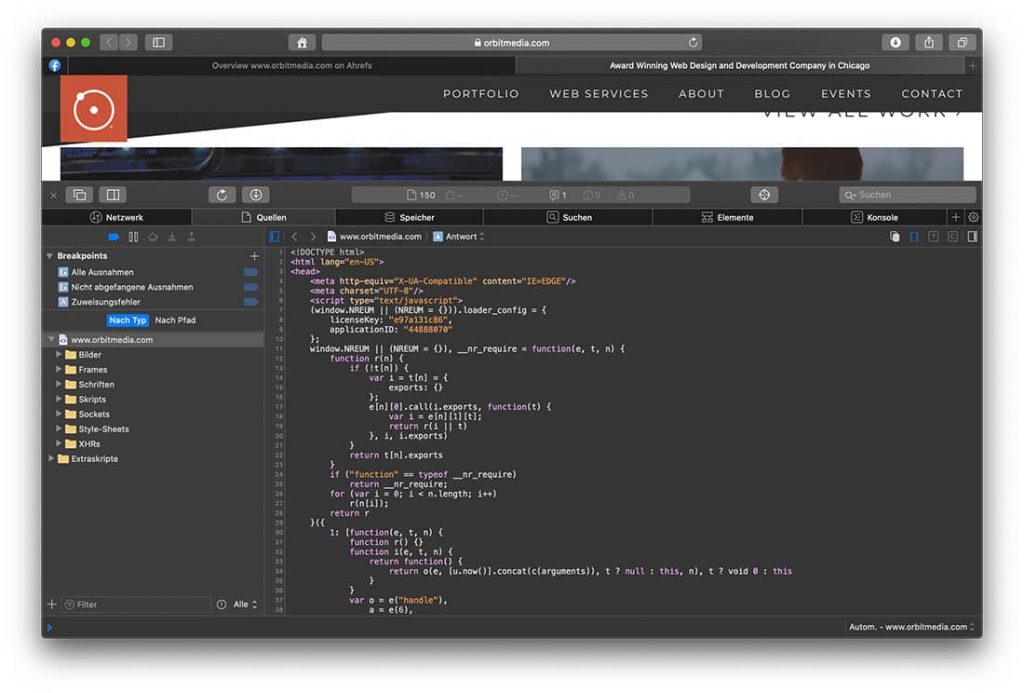
Task: Toggle Nicht abgefangene Ausnahmen breakpoint
Action: [251, 287]
